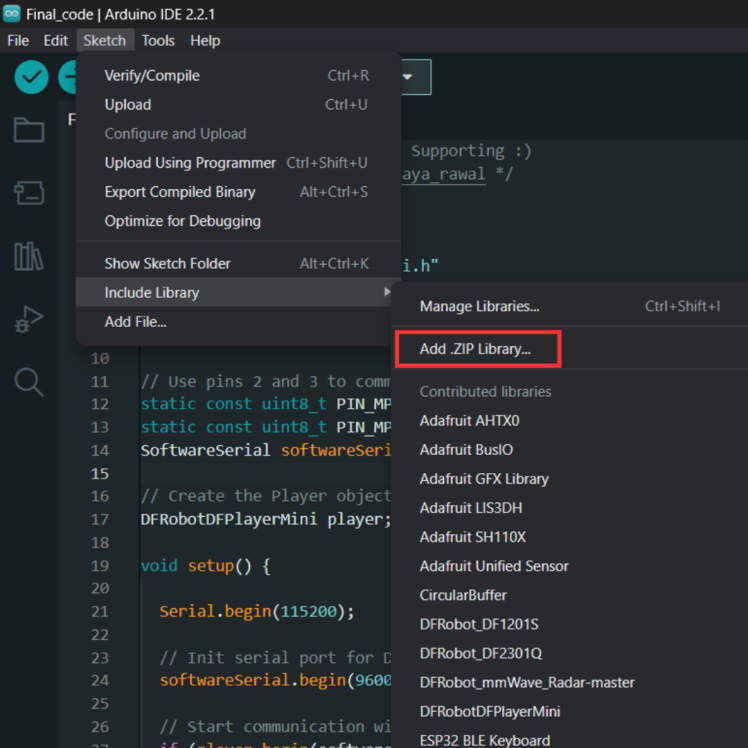This screenshot has width=748, height=748.
Task: Open the Search magnifier sidebar icon
Action: [29, 381]
